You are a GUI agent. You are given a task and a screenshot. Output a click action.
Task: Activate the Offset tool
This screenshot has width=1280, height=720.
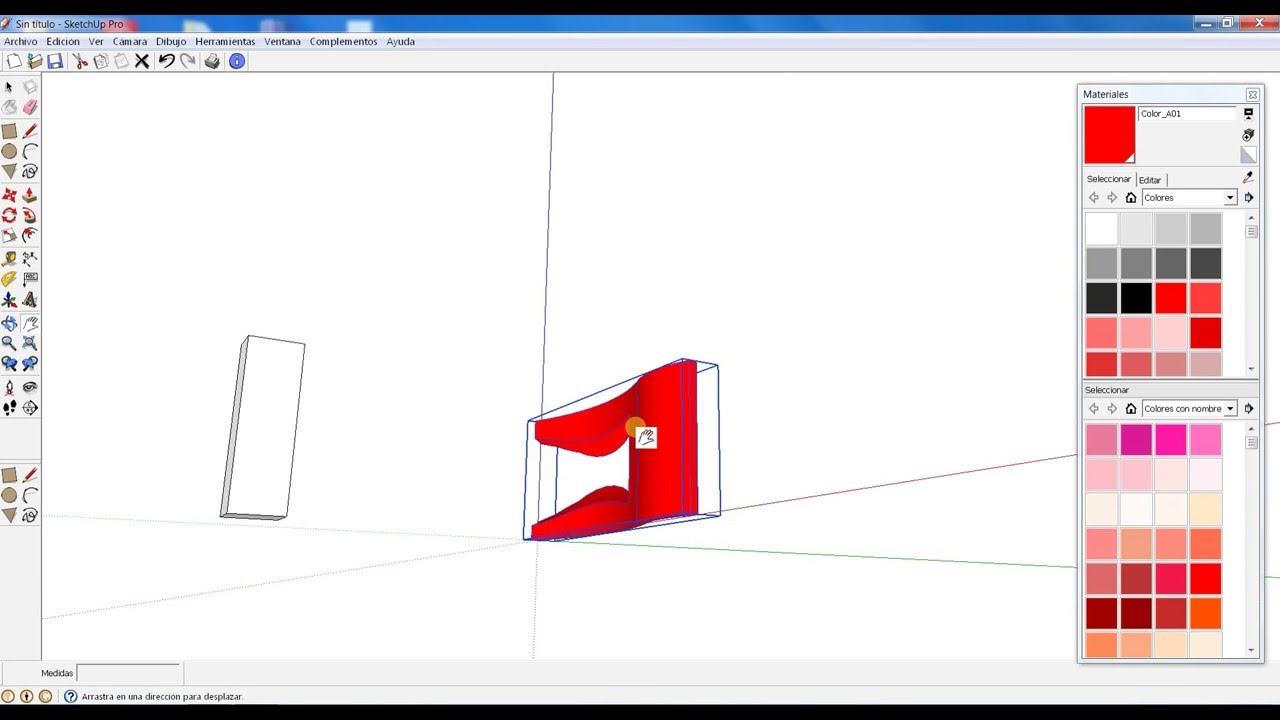(x=30, y=235)
